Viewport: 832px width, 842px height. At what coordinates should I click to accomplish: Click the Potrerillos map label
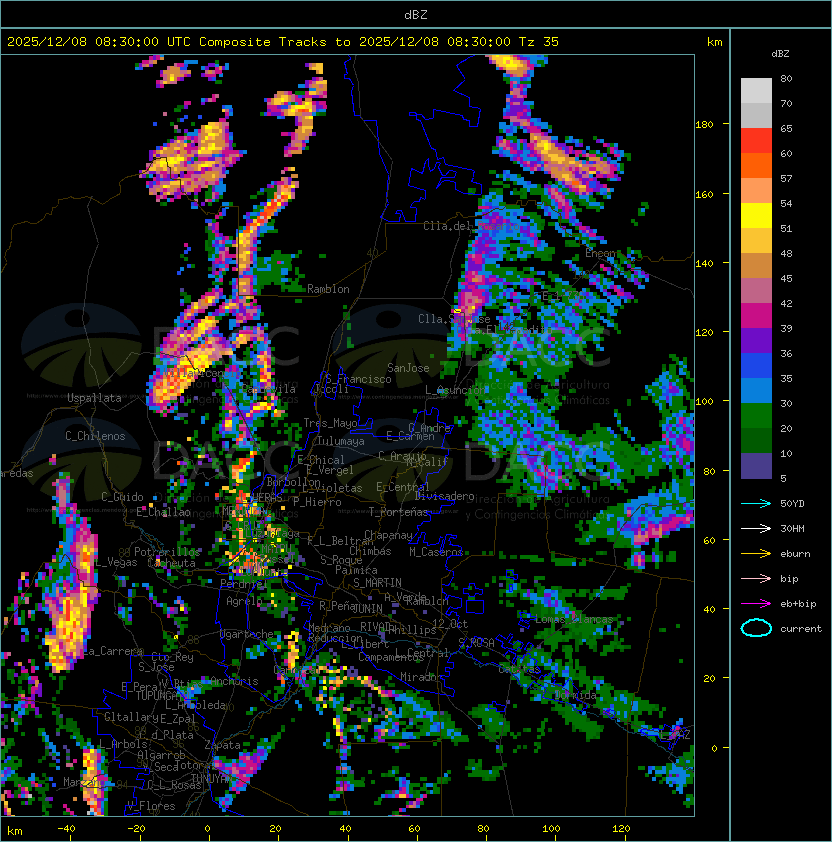[167, 551]
